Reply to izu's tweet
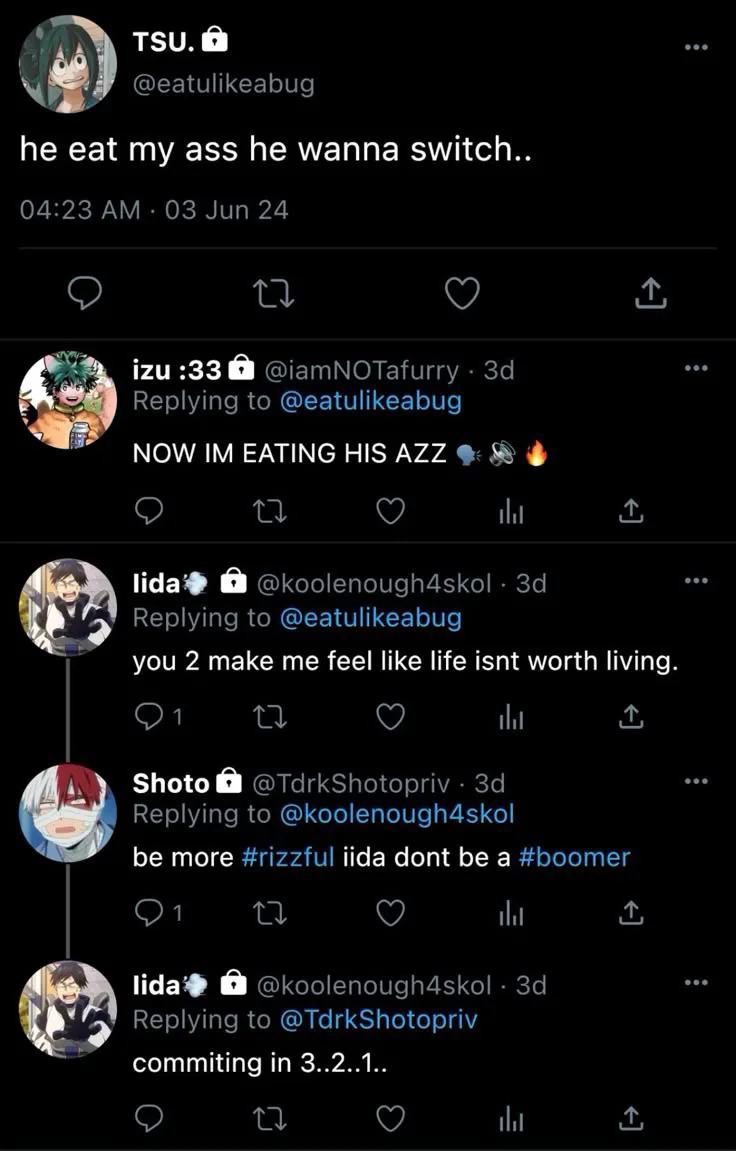Viewport: 736px width, 1151px height. tap(149, 512)
